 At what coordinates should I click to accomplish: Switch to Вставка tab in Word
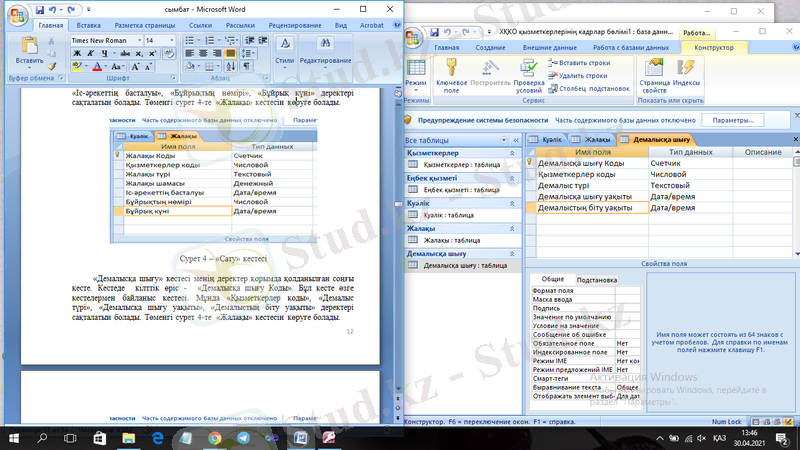(88, 24)
